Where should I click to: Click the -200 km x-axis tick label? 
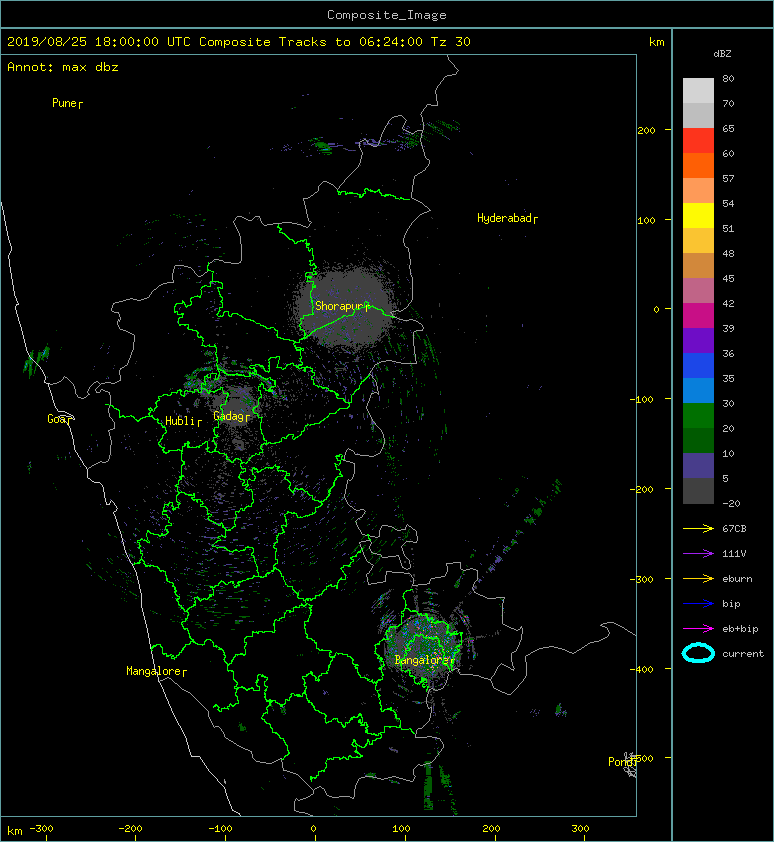131,829
